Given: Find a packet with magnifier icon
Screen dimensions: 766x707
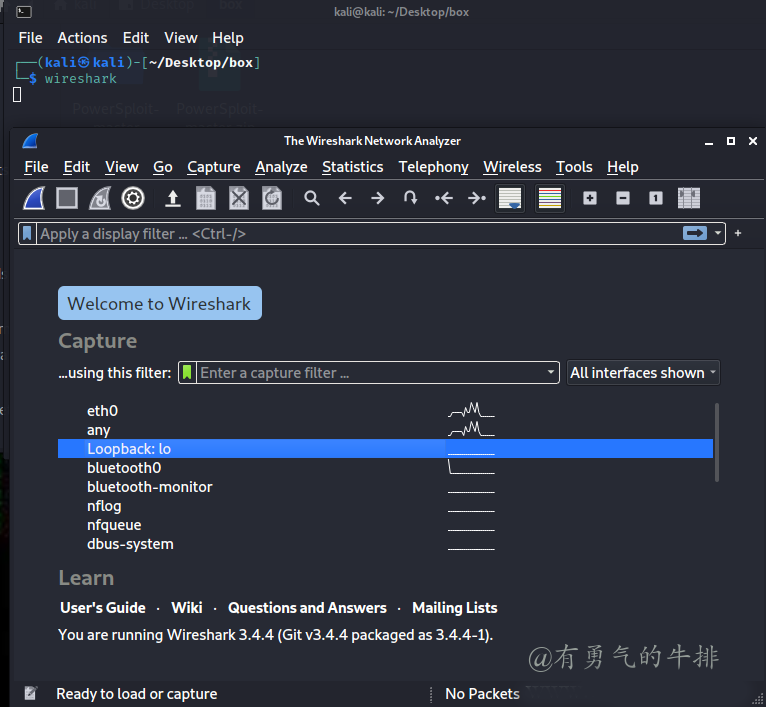Looking at the screenshot, I should (x=312, y=198).
